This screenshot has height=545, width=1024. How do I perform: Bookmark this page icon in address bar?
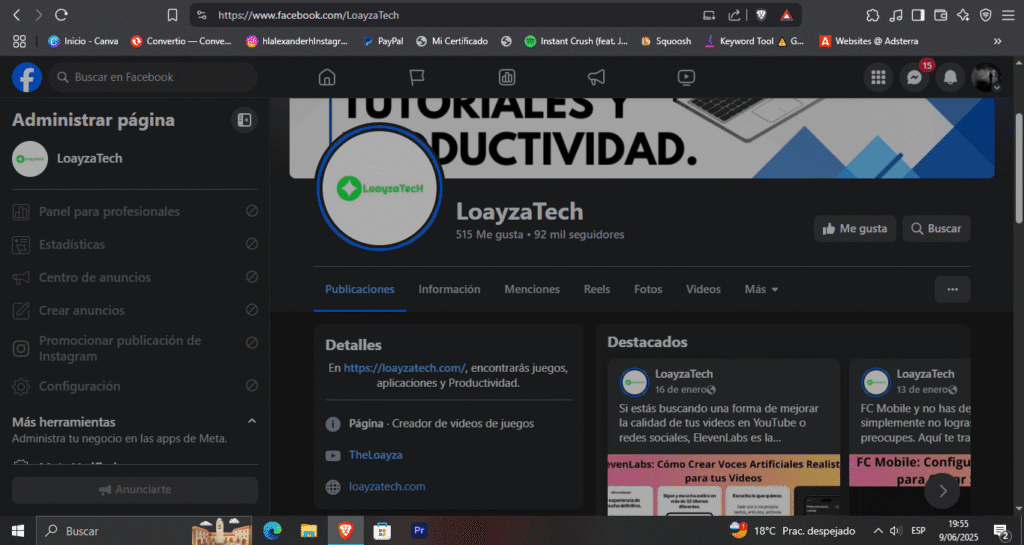click(x=172, y=14)
